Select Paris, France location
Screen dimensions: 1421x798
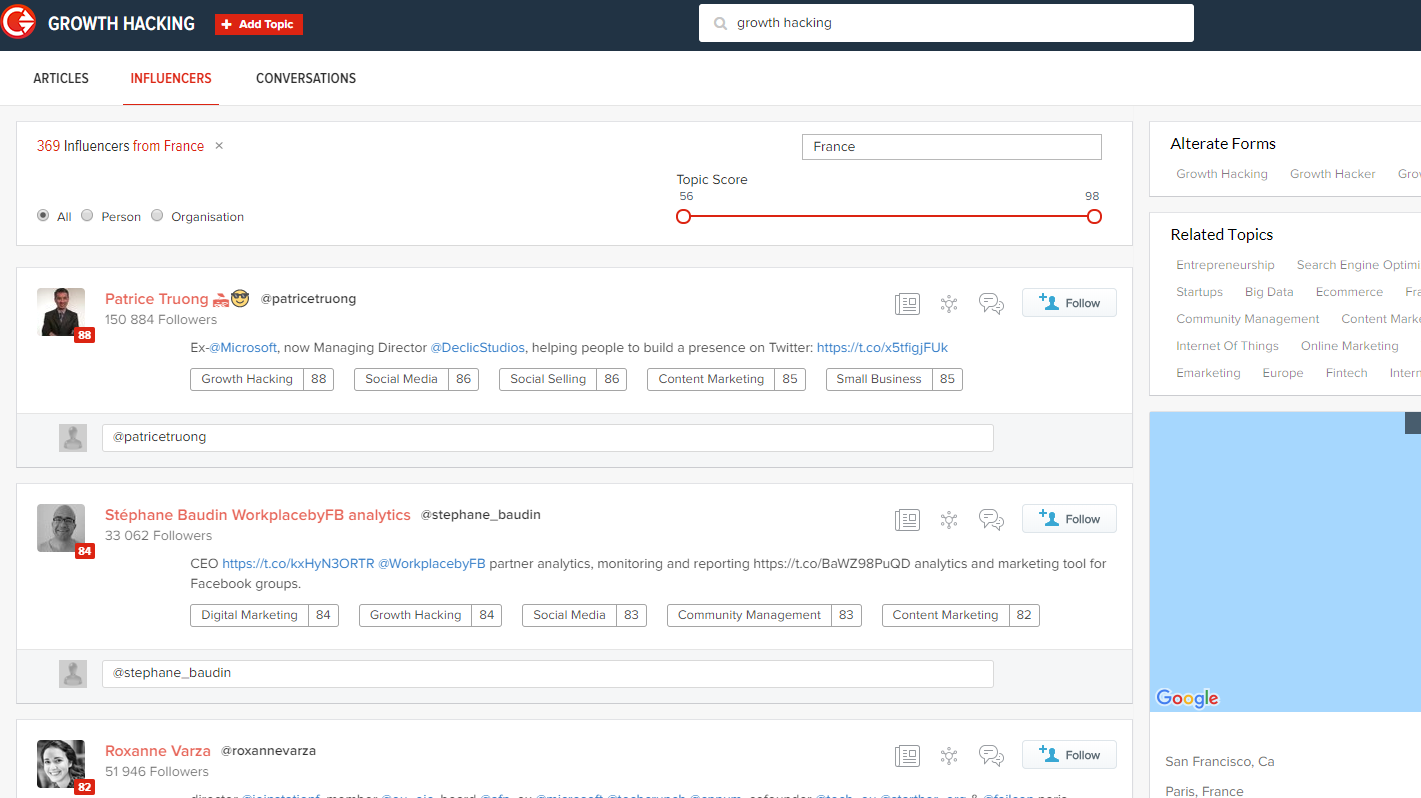point(1204,791)
